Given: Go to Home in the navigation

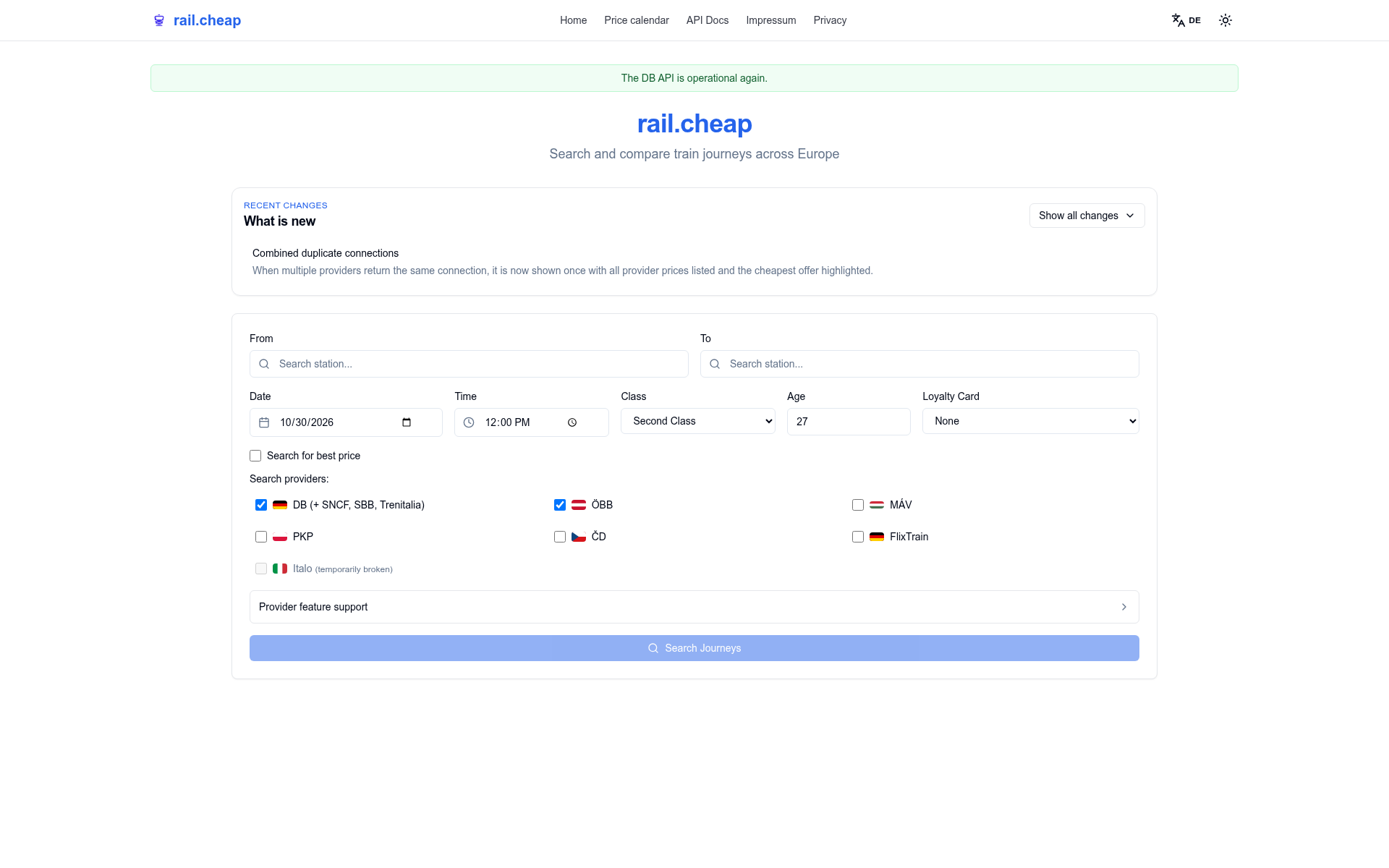Looking at the screenshot, I should (x=573, y=20).
